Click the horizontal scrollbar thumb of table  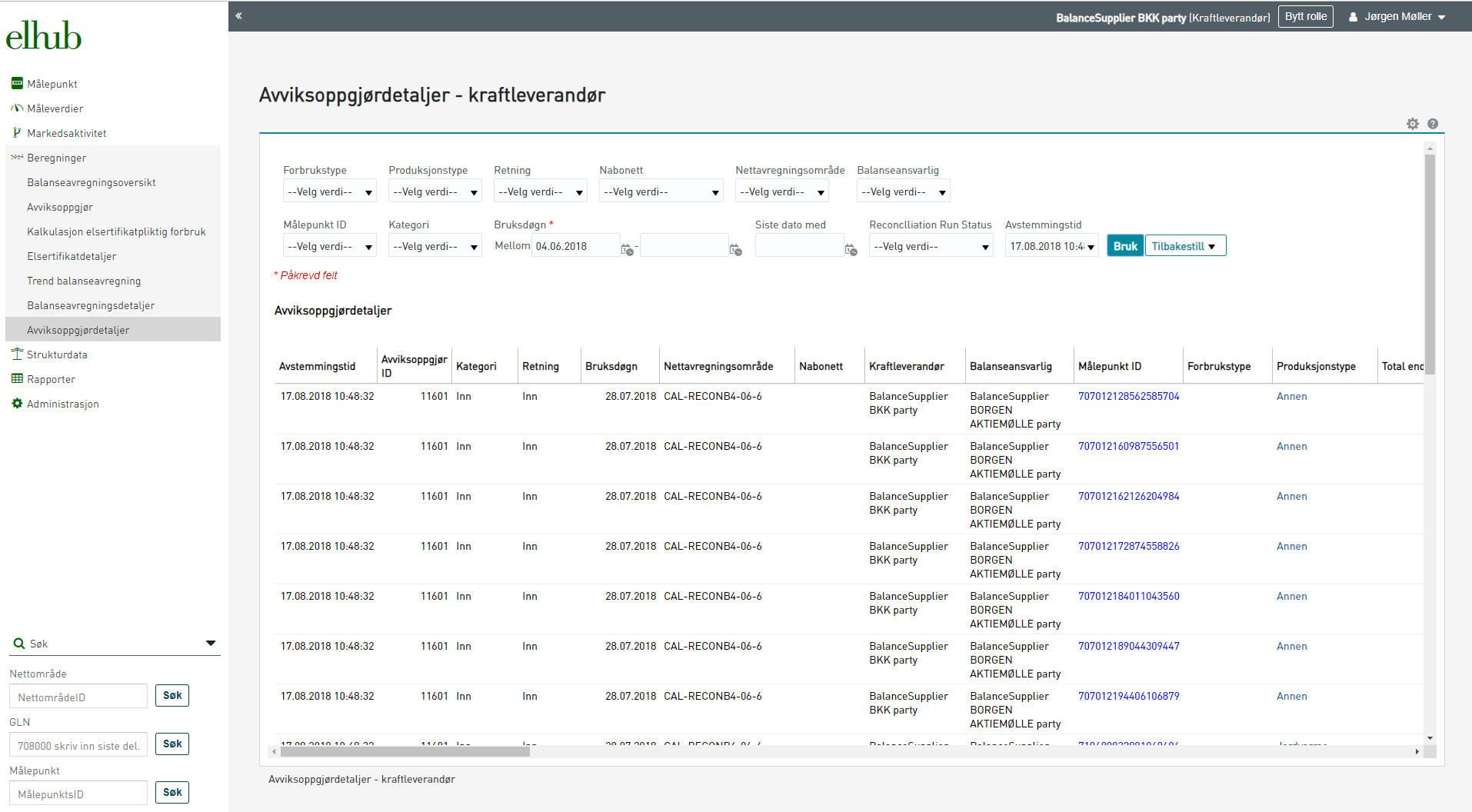pos(404,752)
